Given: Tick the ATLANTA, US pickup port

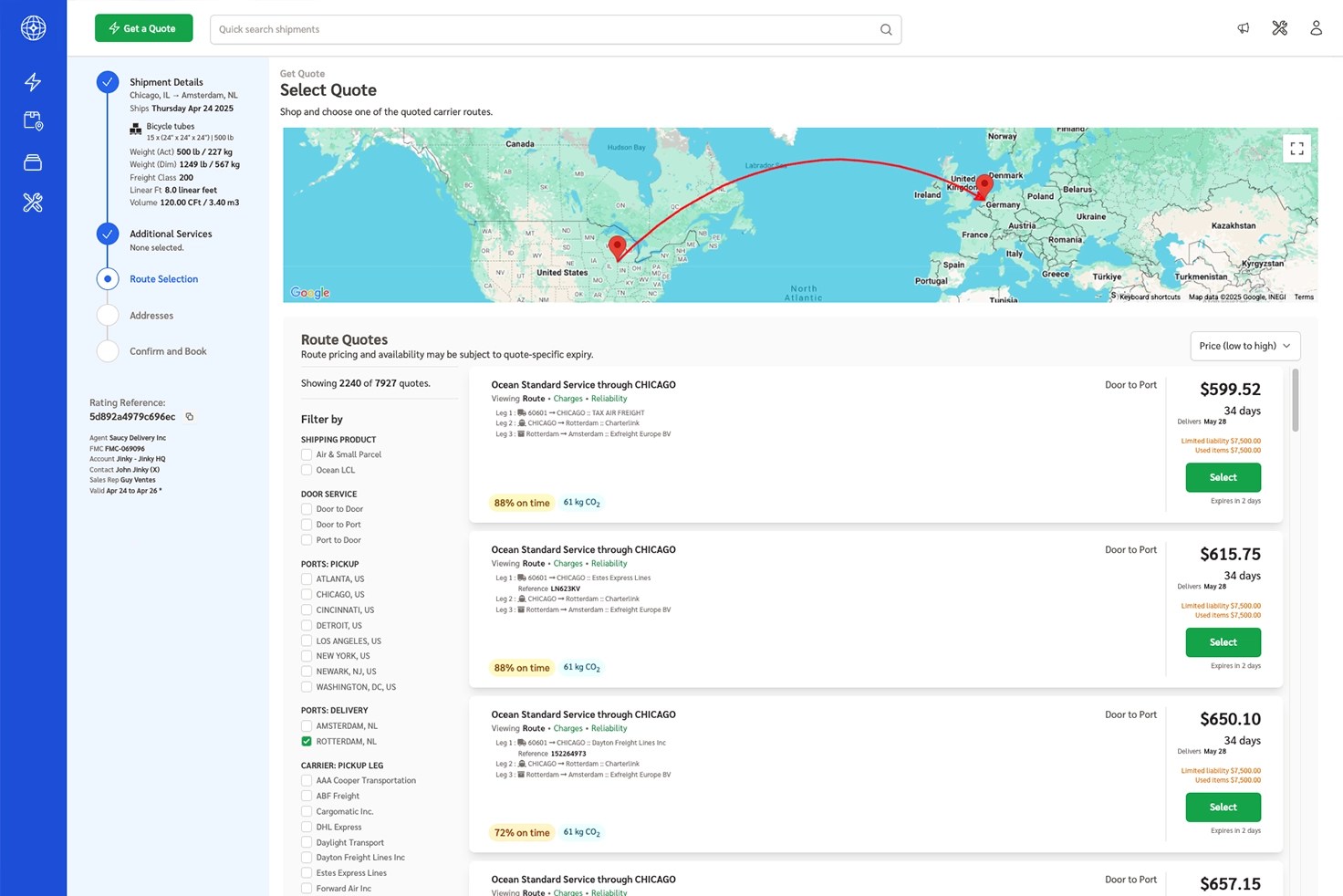Looking at the screenshot, I should click(x=307, y=579).
